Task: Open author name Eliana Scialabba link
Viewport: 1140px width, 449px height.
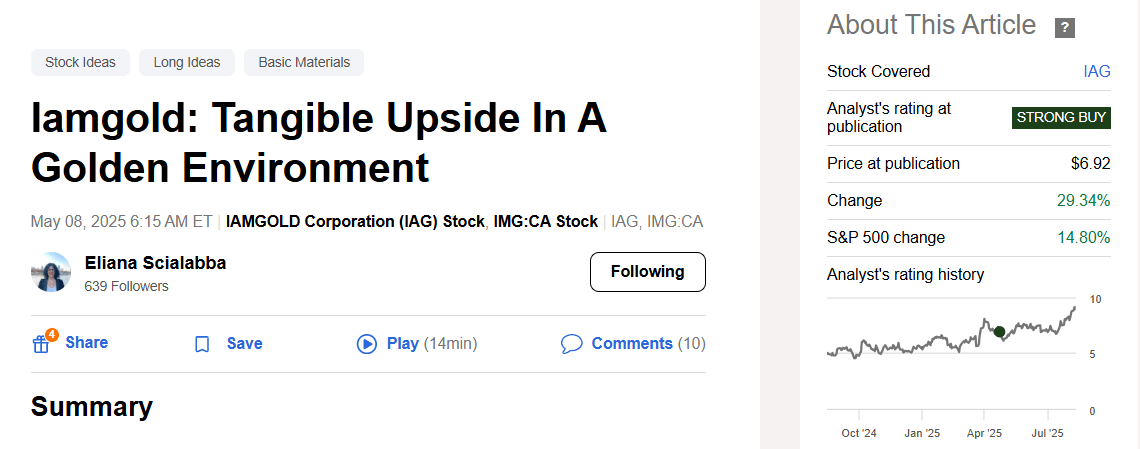Action: (x=155, y=263)
